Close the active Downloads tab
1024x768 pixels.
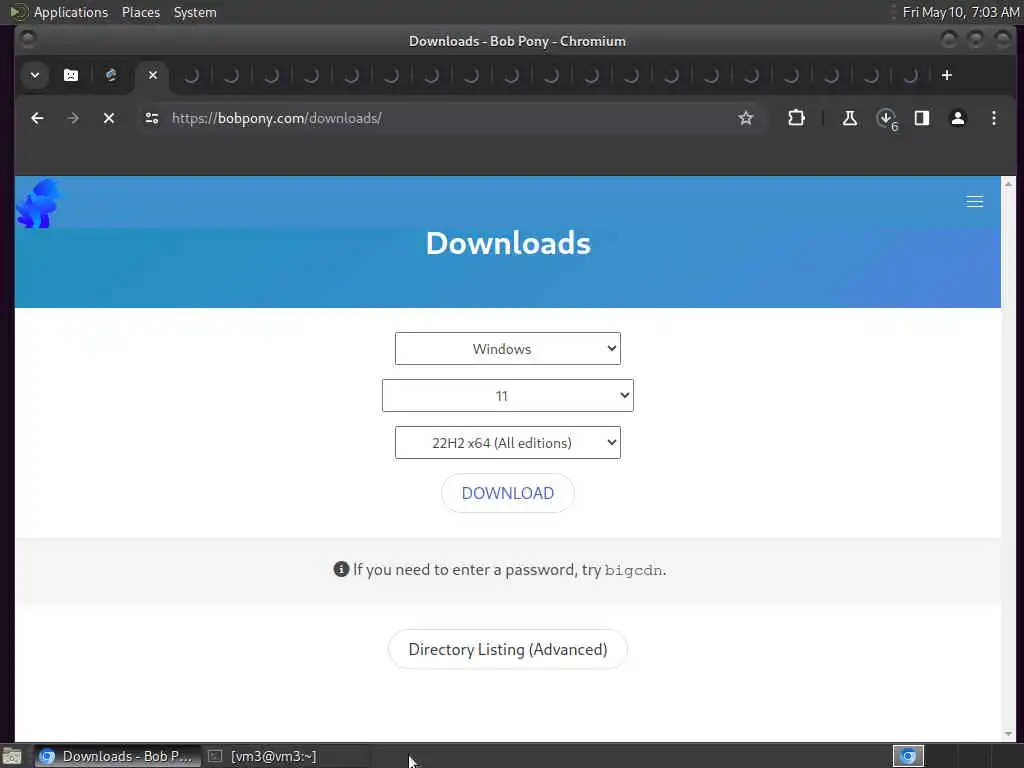(x=153, y=75)
